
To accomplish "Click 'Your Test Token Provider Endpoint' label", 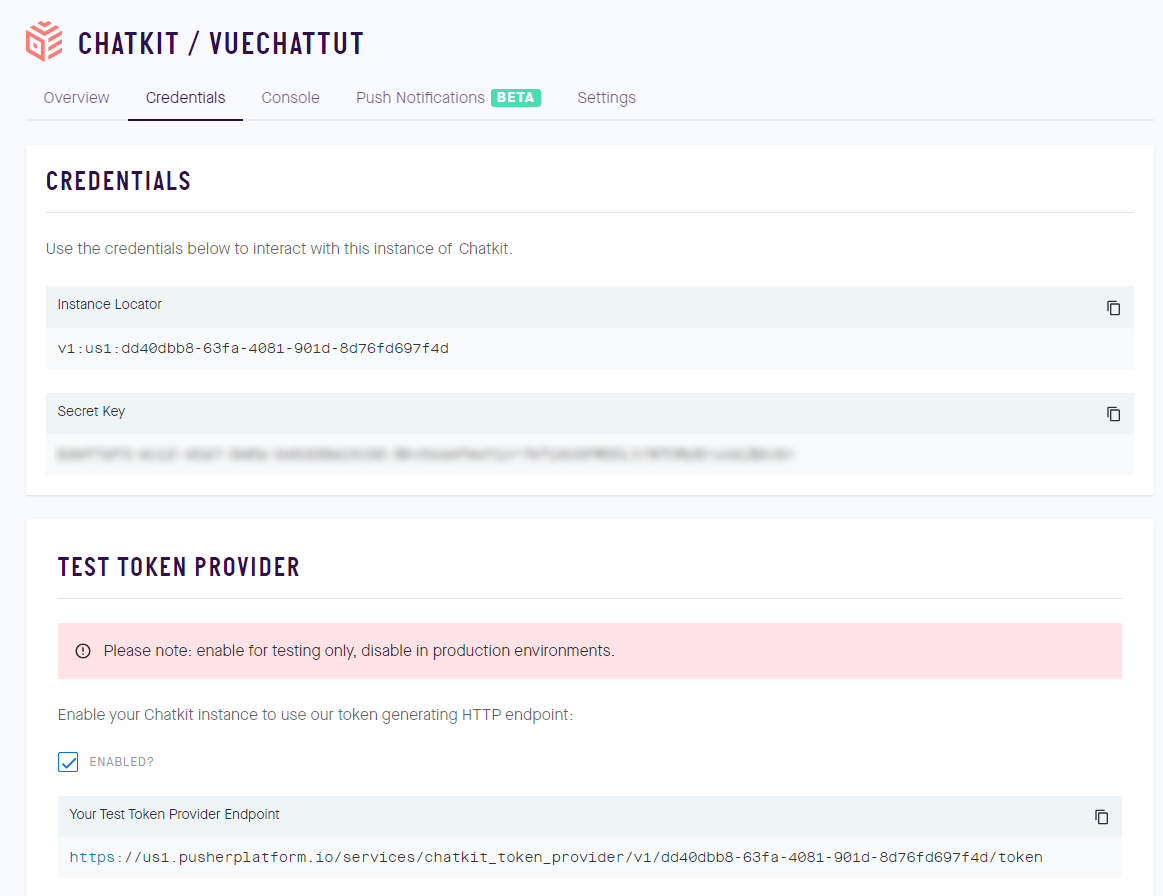I will point(174,814).
